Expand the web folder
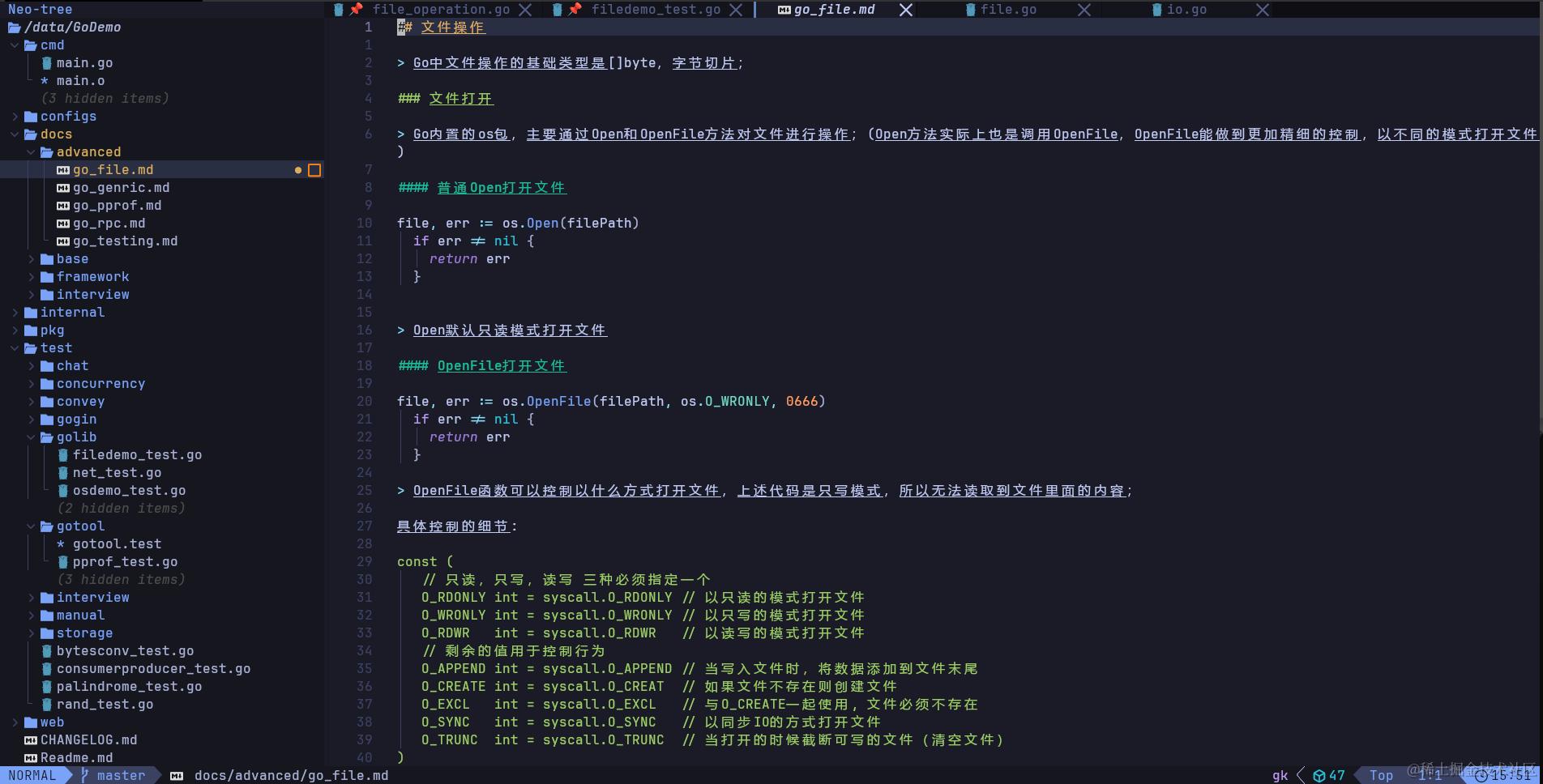Image resolution: width=1543 pixels, height=784 pixels. coord(15,722)
